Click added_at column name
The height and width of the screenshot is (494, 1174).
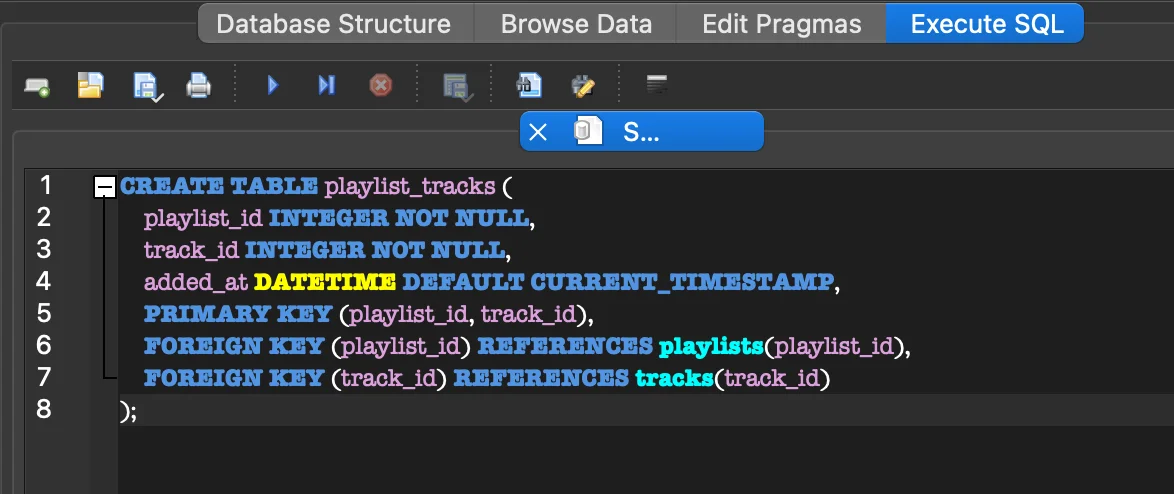[195, 283]
